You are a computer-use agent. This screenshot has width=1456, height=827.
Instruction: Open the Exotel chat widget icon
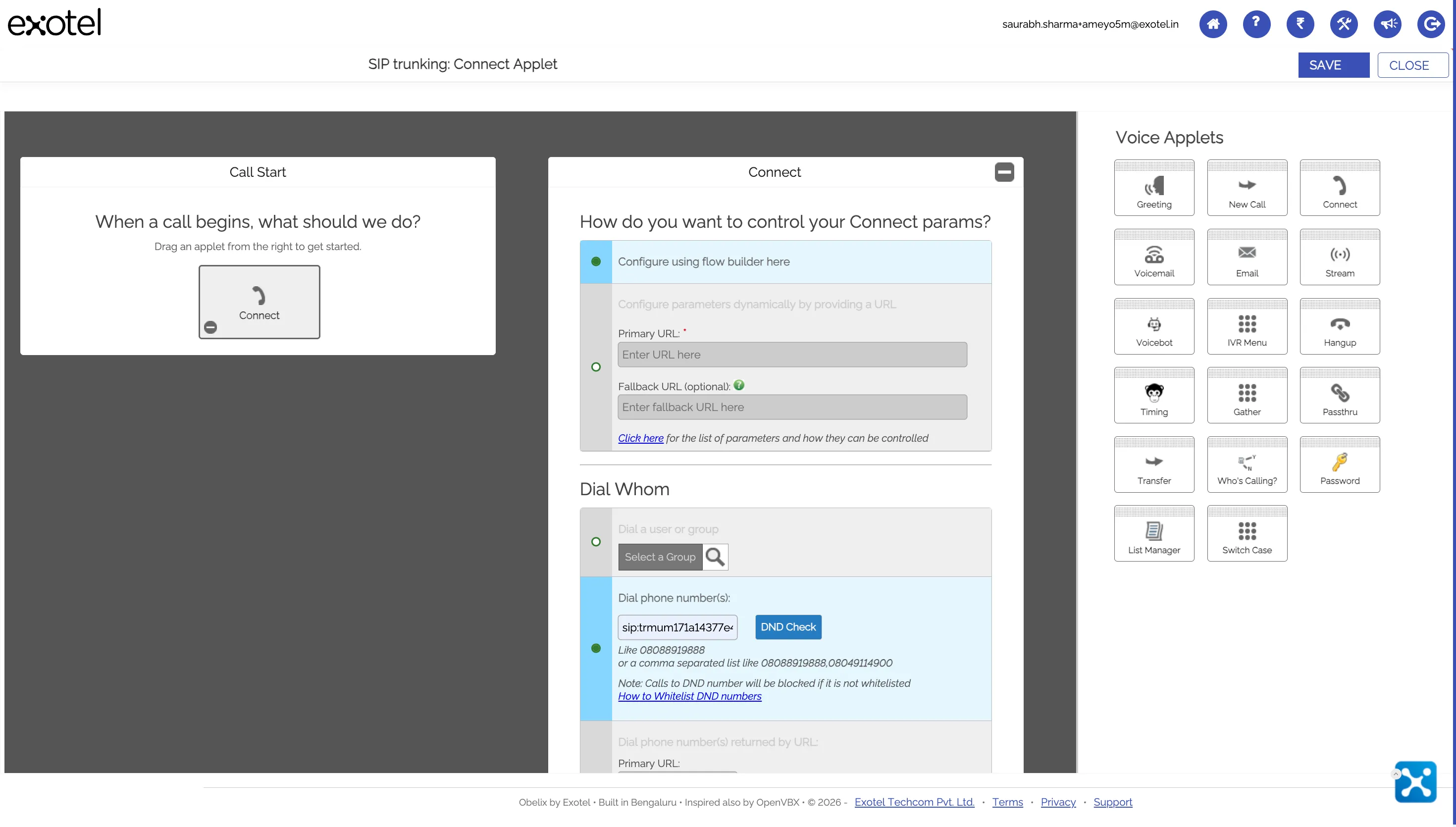[x=1415, y=782]
